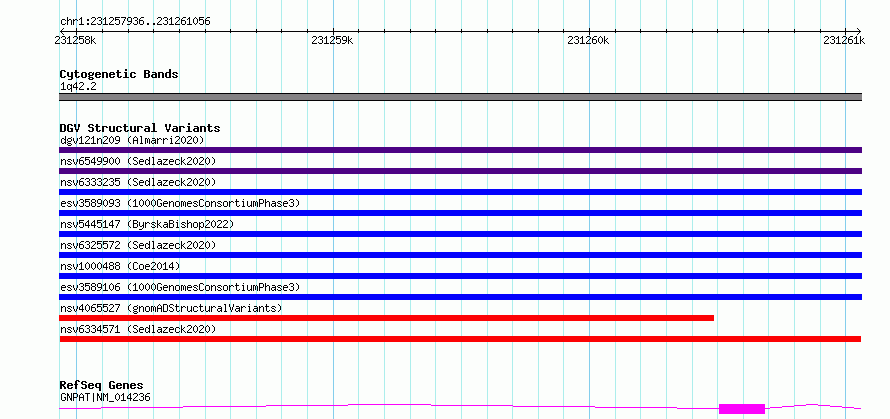Image resolution: width=890 pixels, height=419 pixels.
Task: Select the nsv6325572 (Sedlazeck2020) blue bar
Action: [x=460, y=255]
